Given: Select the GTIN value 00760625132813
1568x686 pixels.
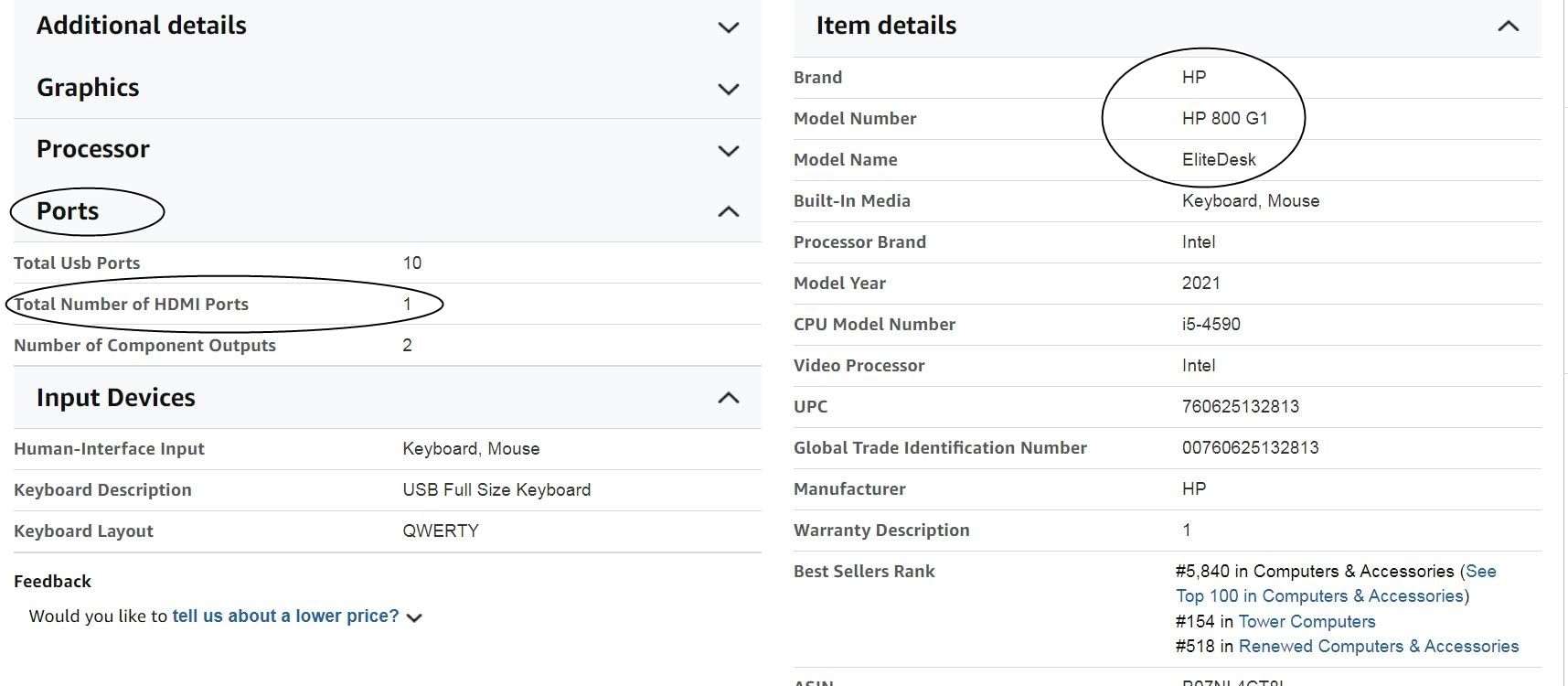Looking at the screenshot, I should point(1250,447).
